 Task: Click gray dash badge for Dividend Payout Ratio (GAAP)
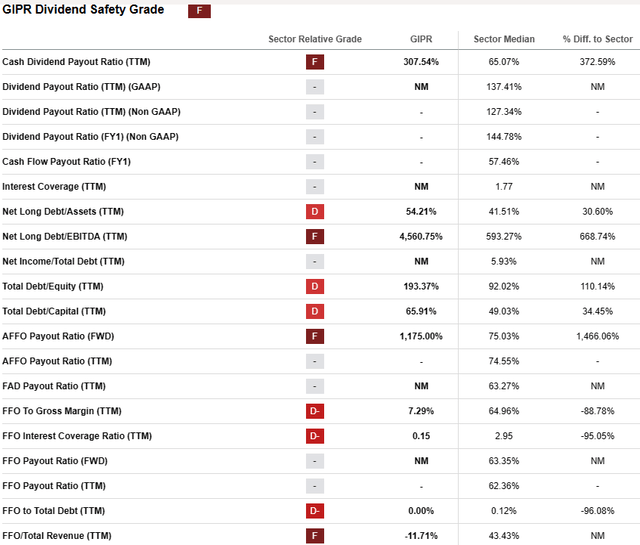coord(315,87)
